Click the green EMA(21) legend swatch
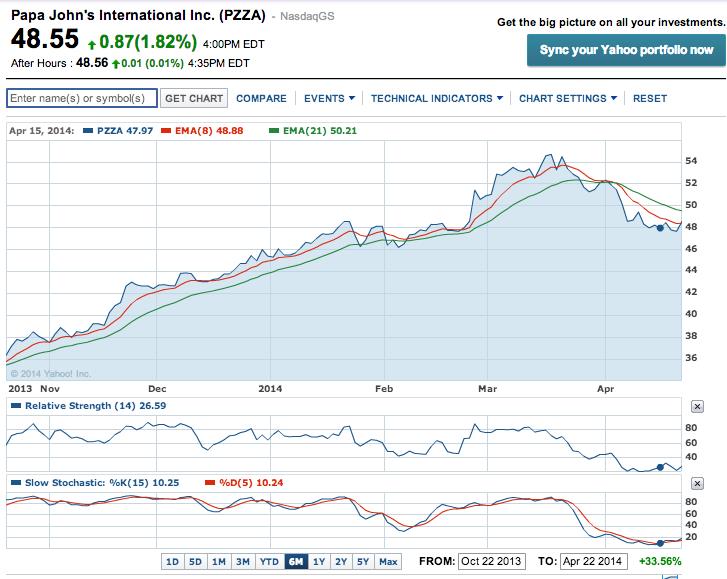The height and width of the screenshot is (579, 727). 274,131
